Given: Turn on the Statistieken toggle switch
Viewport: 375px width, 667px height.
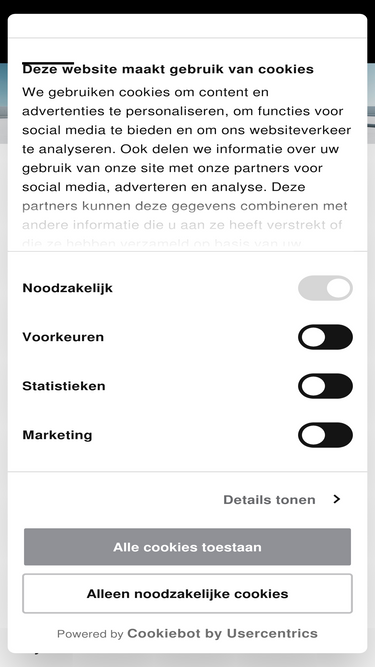Looking at the screenshot, I should [325, 386].
